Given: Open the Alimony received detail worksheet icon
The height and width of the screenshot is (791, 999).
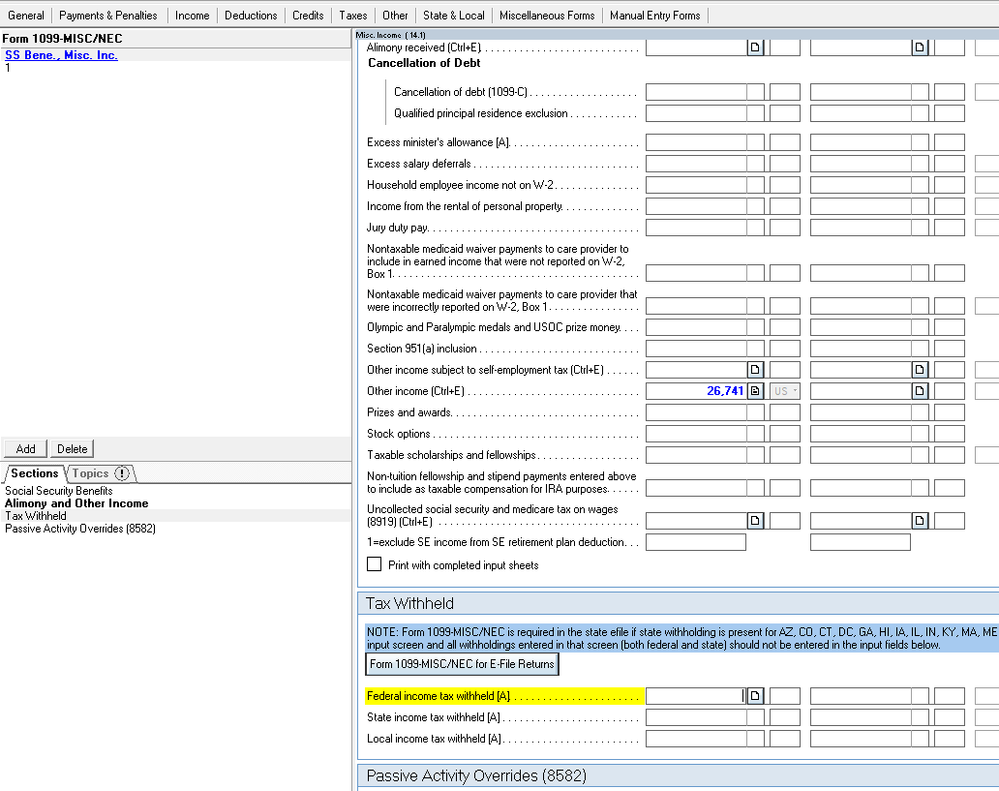Looking at the screenshot, I should 755,46.
